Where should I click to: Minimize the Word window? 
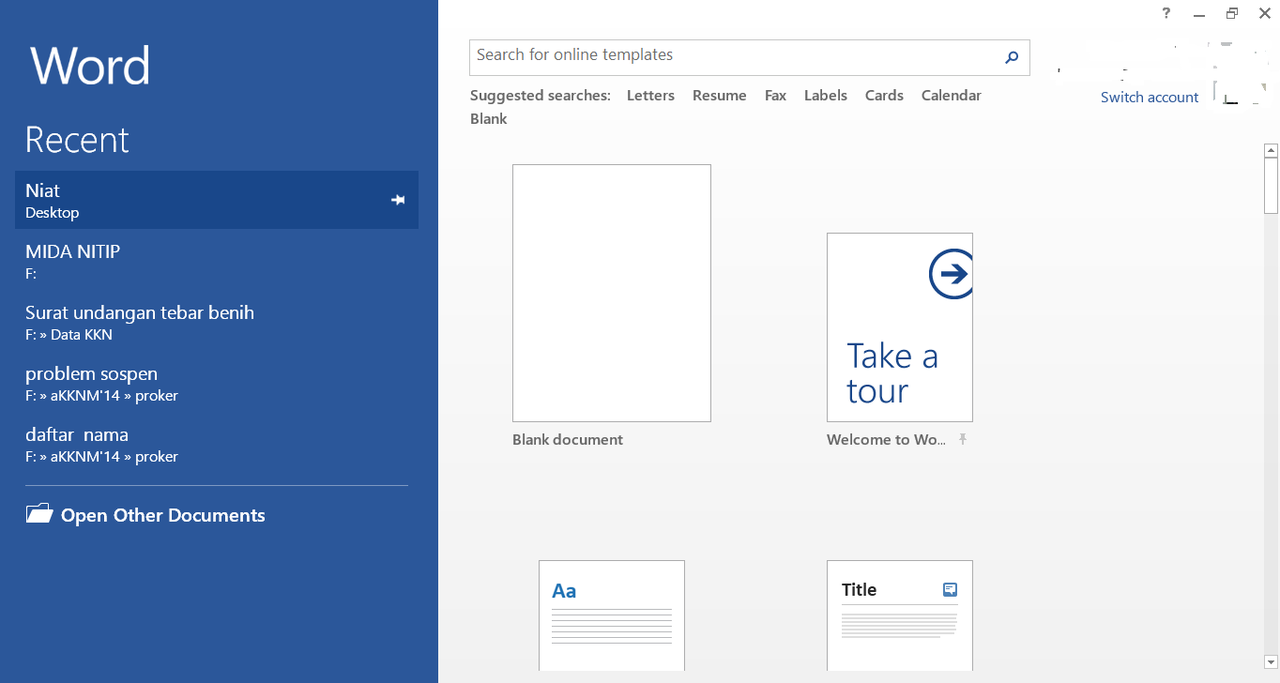(x=1199, y=14)
